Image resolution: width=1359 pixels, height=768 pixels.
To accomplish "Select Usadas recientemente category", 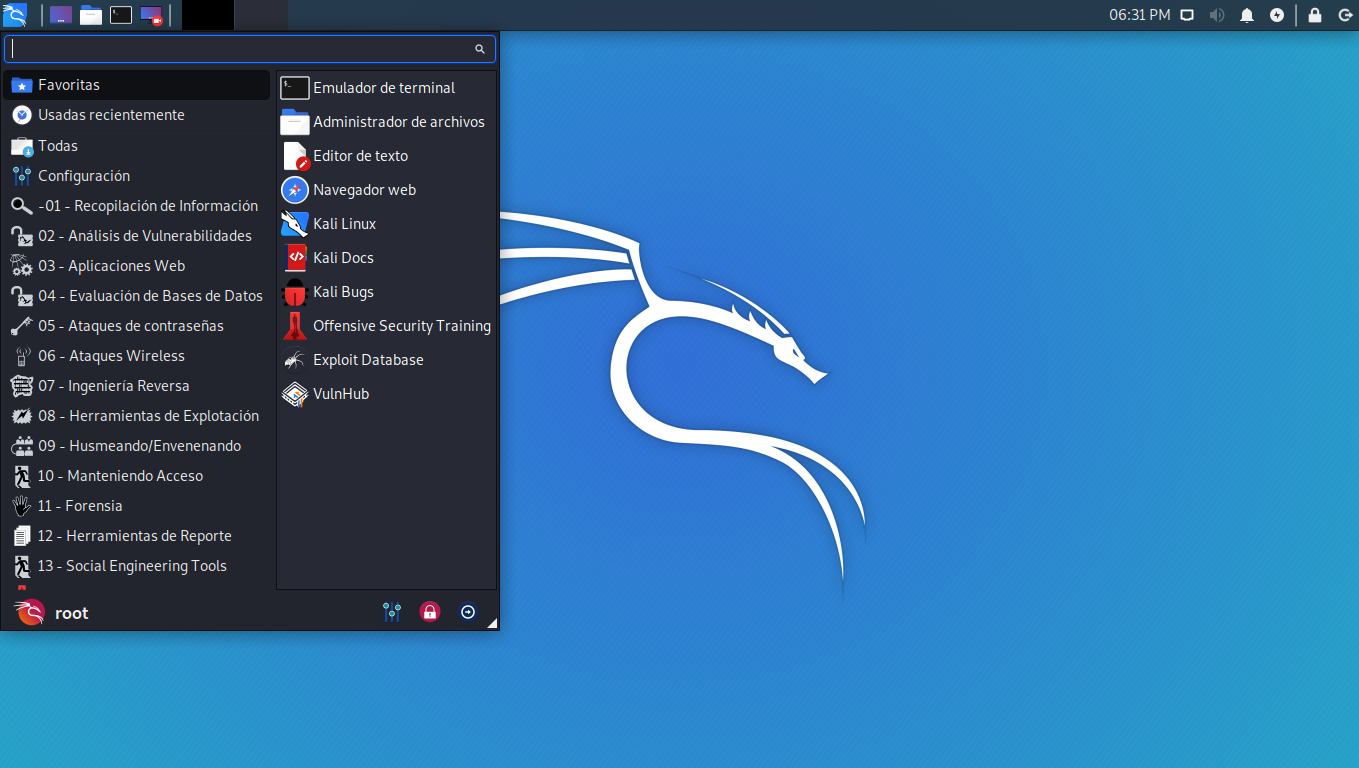I will tap(137, 115).
